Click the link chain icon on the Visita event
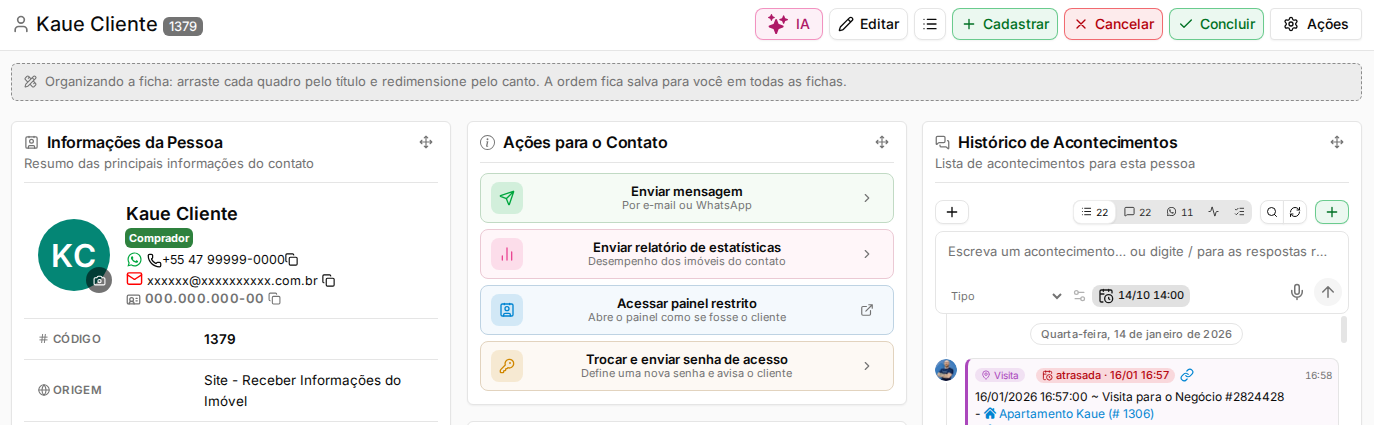 pos(1187,375)
